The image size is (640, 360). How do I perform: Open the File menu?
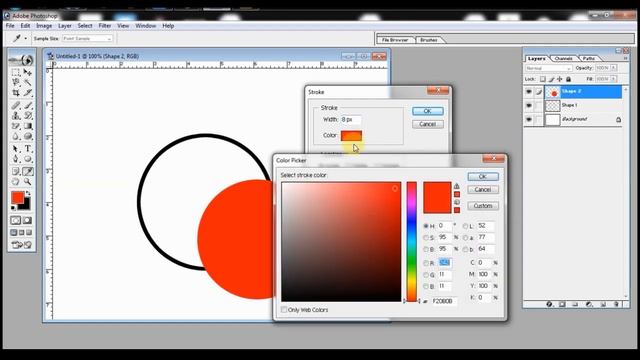(x=10, y=26)
